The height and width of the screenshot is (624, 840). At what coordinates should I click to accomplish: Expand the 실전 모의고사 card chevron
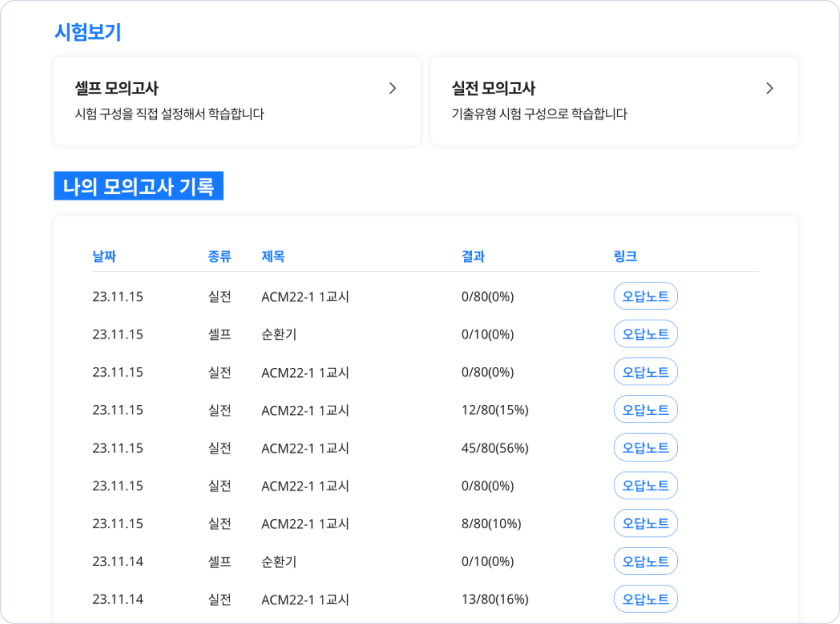click(x=771, y=87)
